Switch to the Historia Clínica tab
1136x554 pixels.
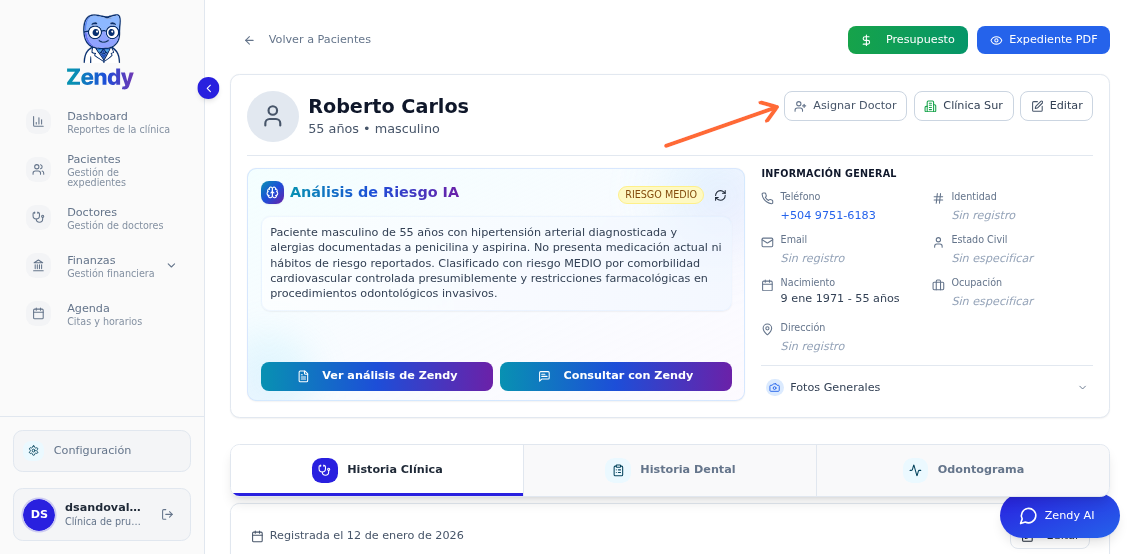[x=377, y=469]
